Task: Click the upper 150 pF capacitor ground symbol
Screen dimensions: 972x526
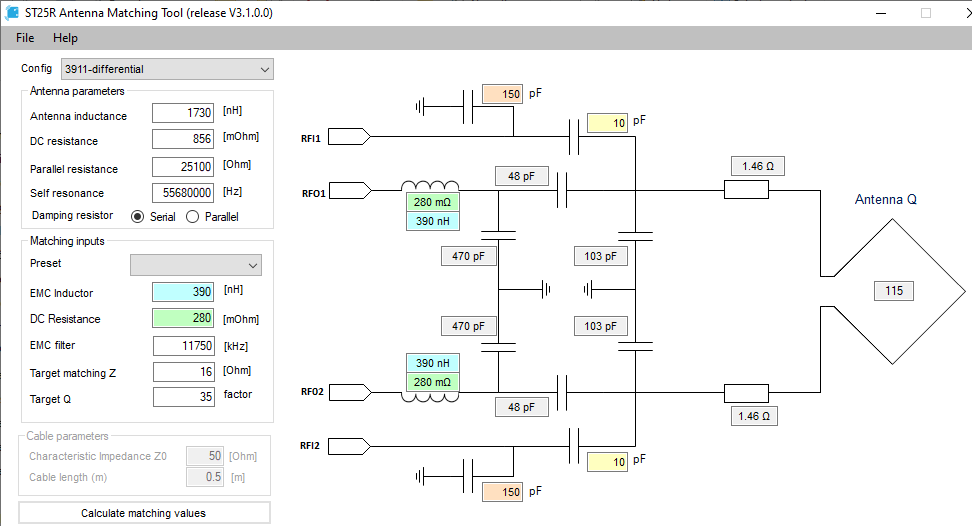Action: click(420, 107)
